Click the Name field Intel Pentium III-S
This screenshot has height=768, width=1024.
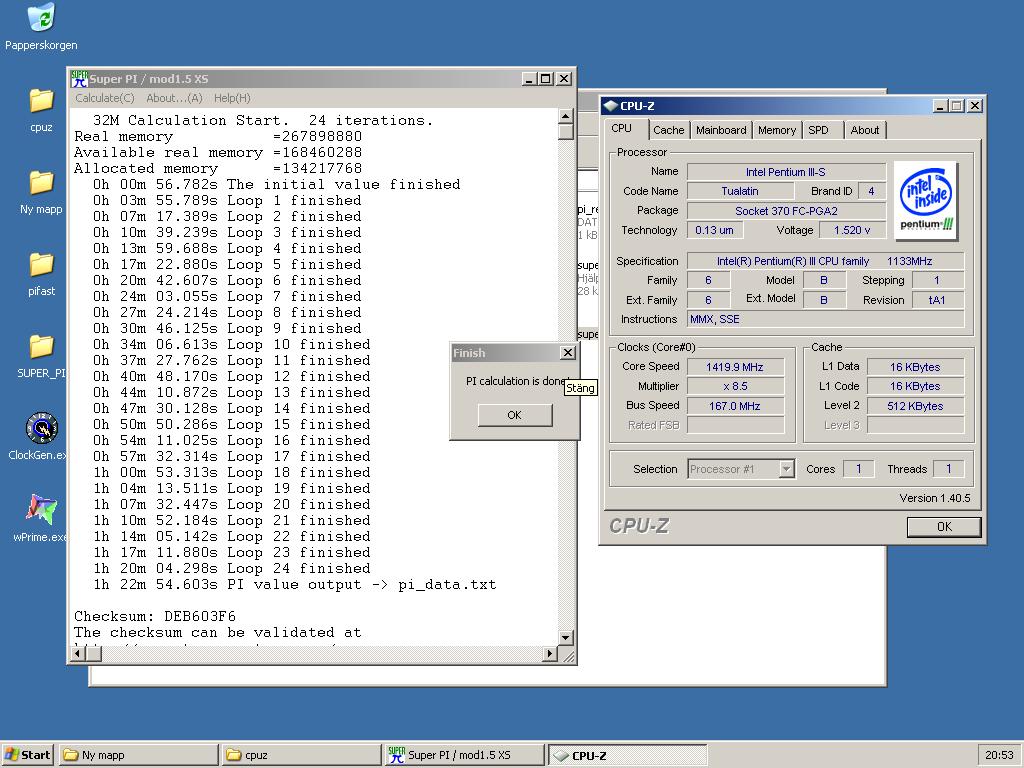pos(786,172)
